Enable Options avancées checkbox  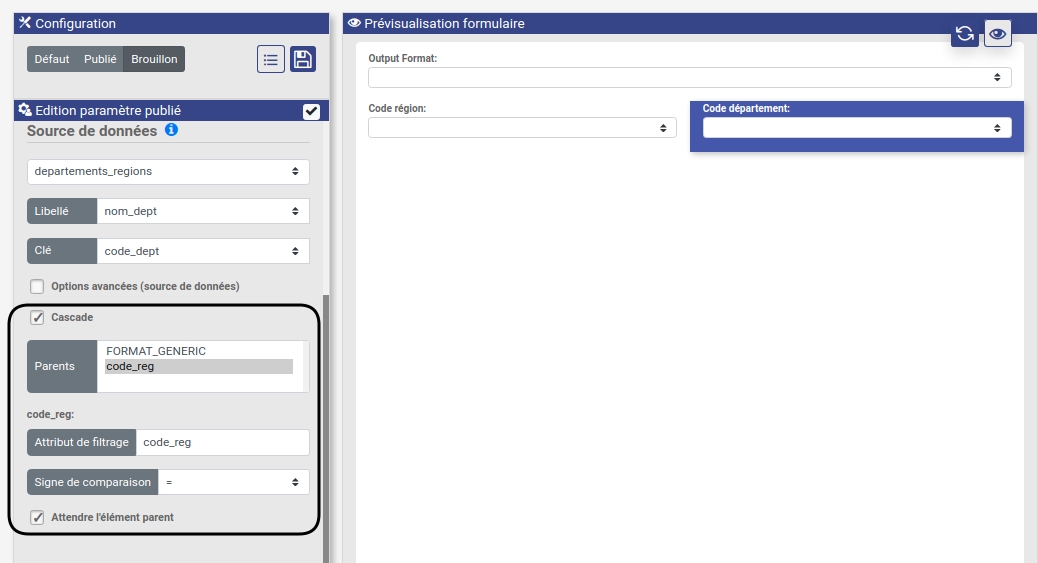[37, 286]
